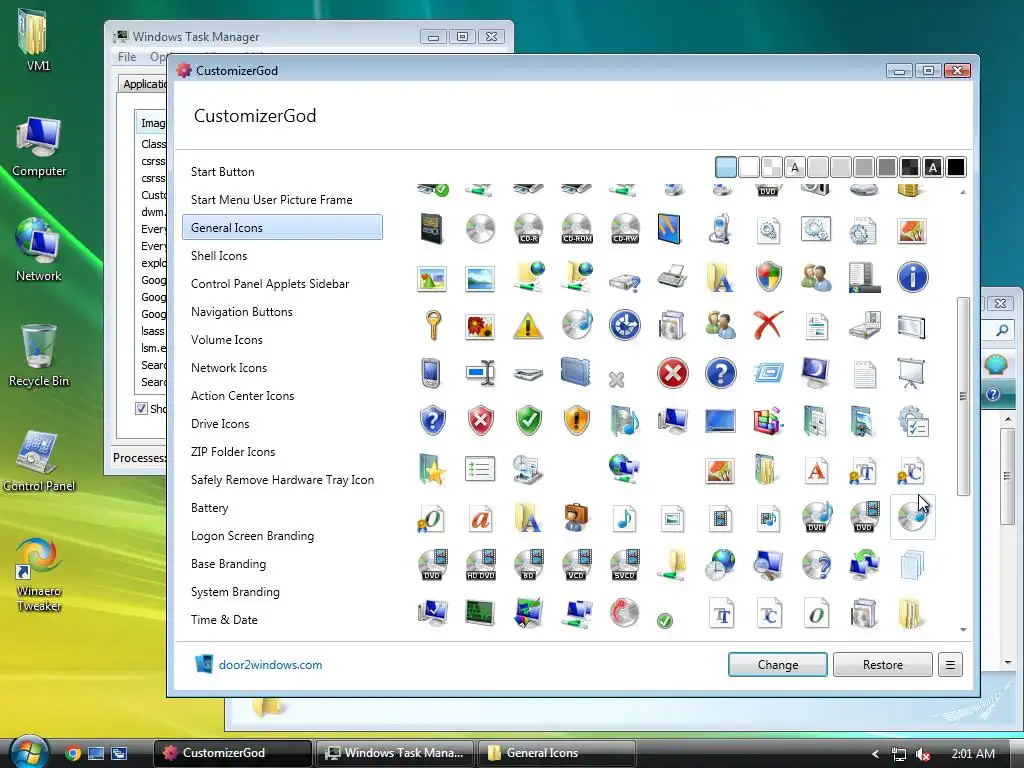Set light blue preview background swatch
Screen dimensions: 1024x768
tap(726, 167)
